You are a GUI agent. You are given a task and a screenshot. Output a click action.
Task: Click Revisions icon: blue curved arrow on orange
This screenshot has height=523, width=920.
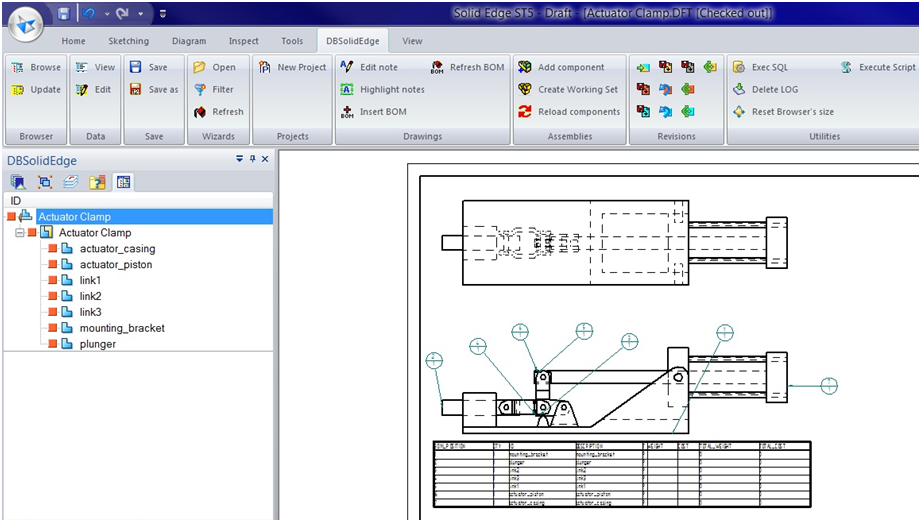pyautogui.click(x=665, y=90)
